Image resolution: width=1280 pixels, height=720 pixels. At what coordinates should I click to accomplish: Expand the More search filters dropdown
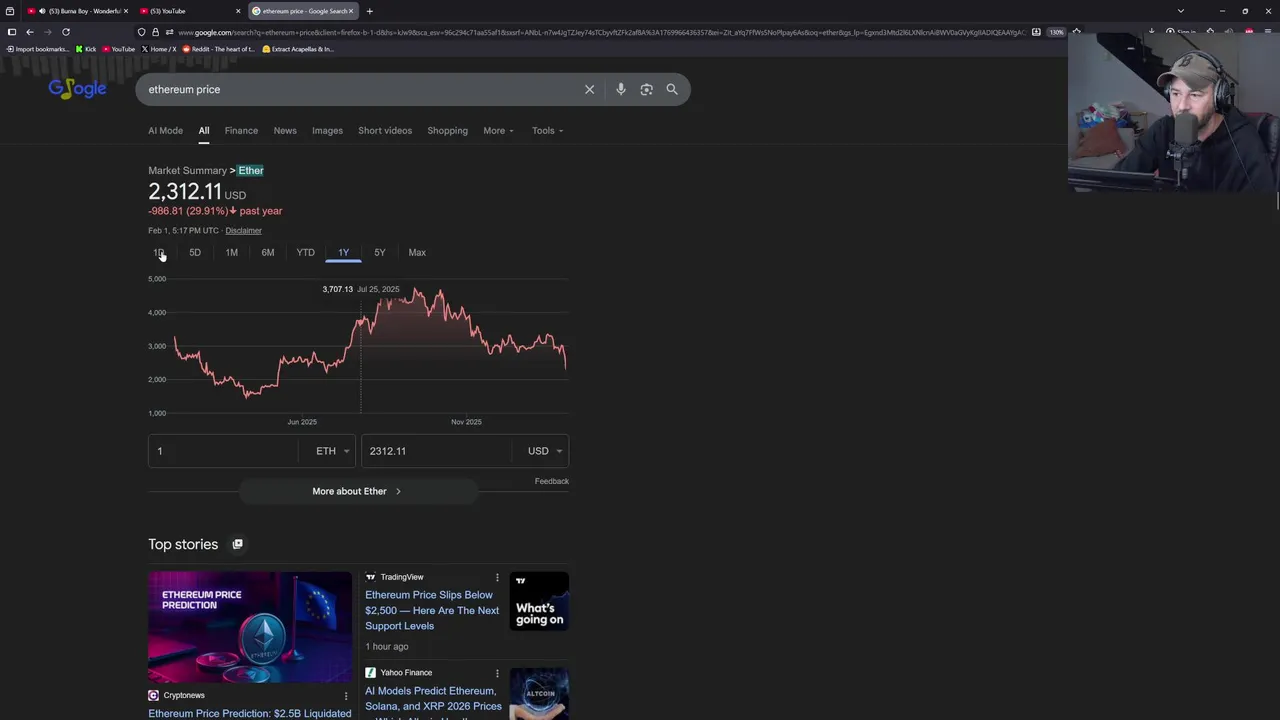point(498,130)
